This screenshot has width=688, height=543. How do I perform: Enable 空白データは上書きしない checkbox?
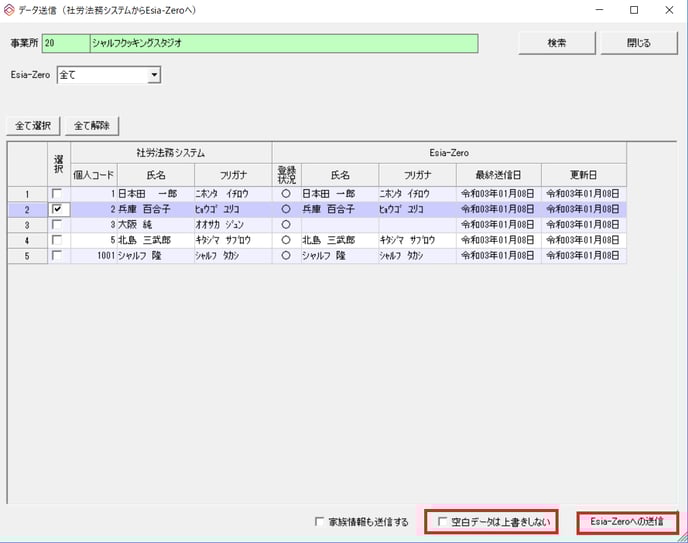point(442,522)
